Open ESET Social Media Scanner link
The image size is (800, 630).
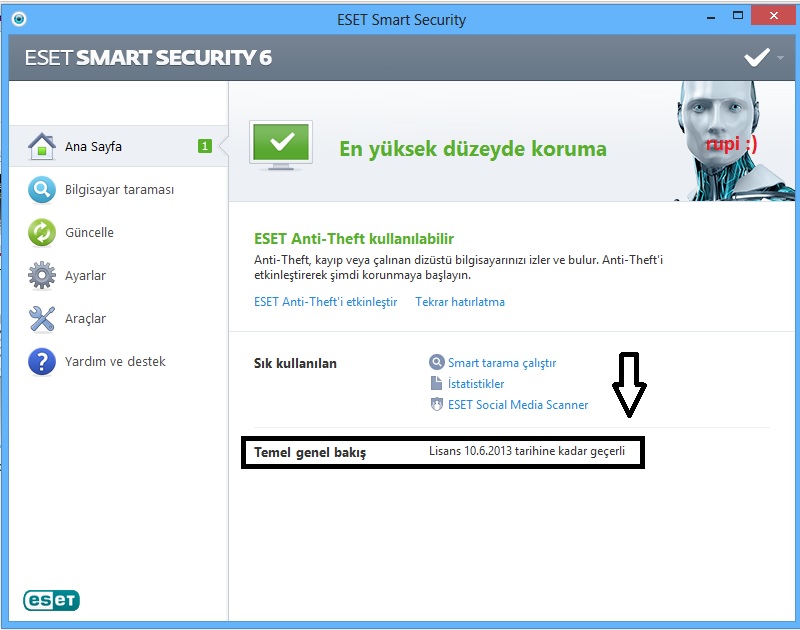pos(517,405)
